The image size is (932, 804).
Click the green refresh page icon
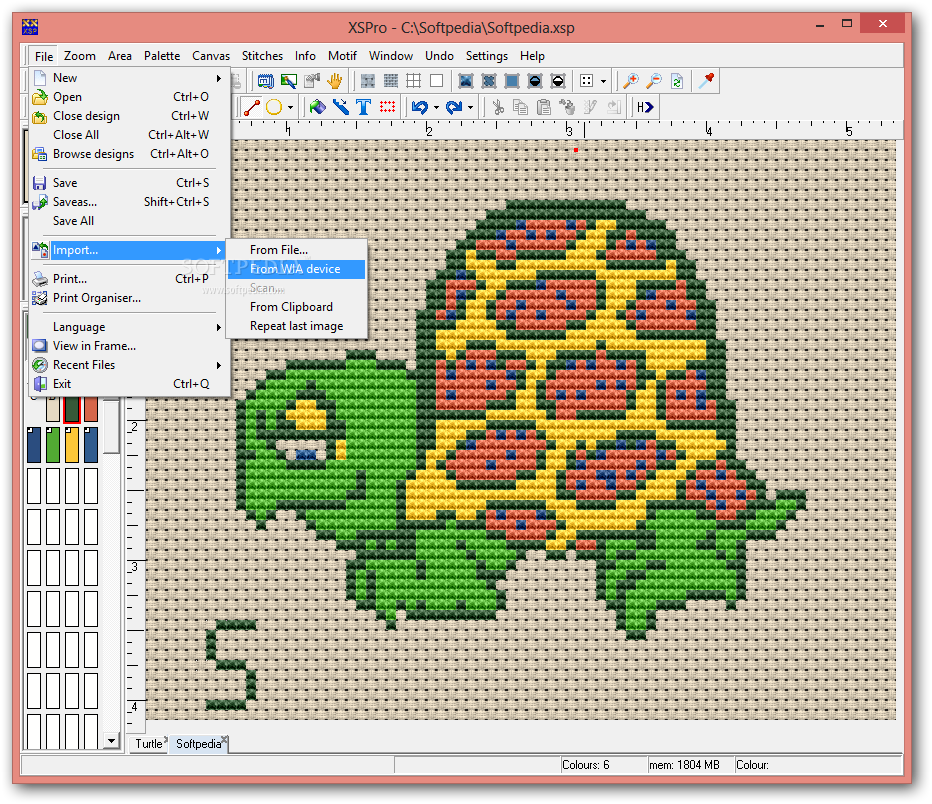pos(677,81)
